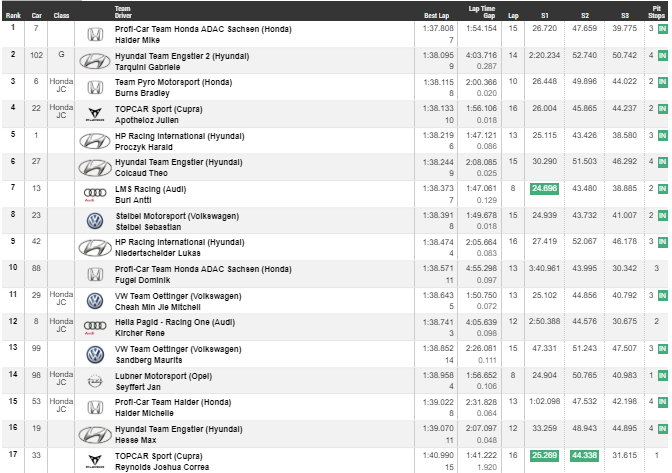
Task: Click car number 88
Action: tap(36, 268)
